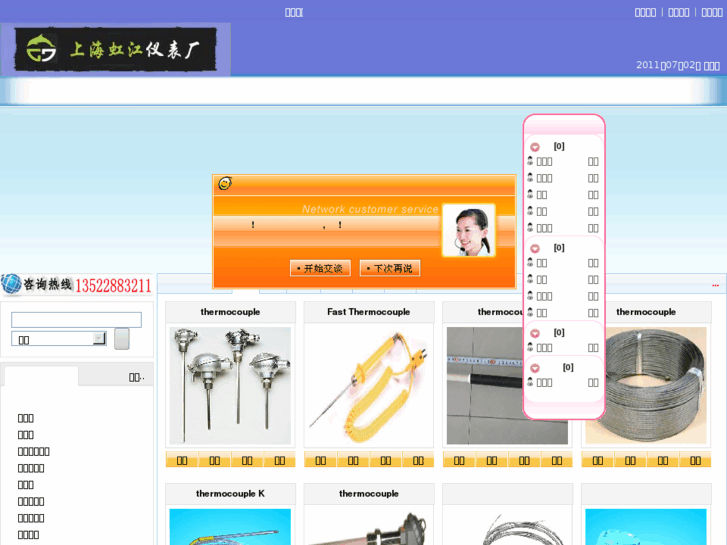Click the globe icon beside the 咨询热线 hotline

(11, 284)
